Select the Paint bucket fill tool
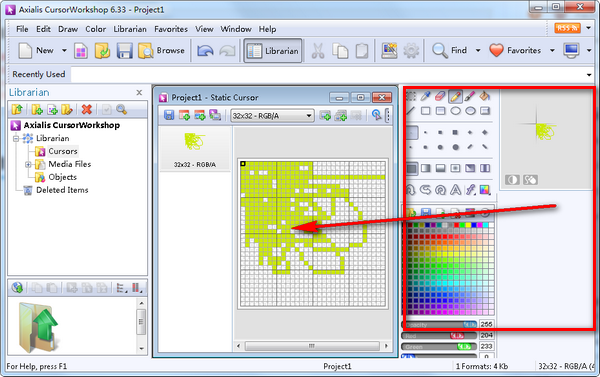 tap(484, 96)
